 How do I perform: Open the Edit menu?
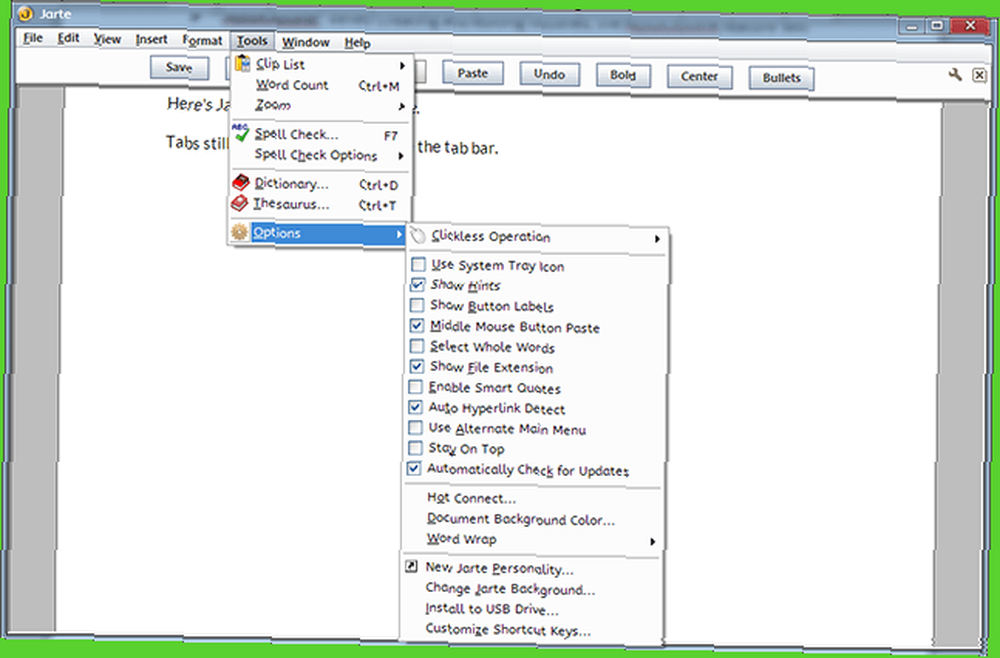pos(68,38)
